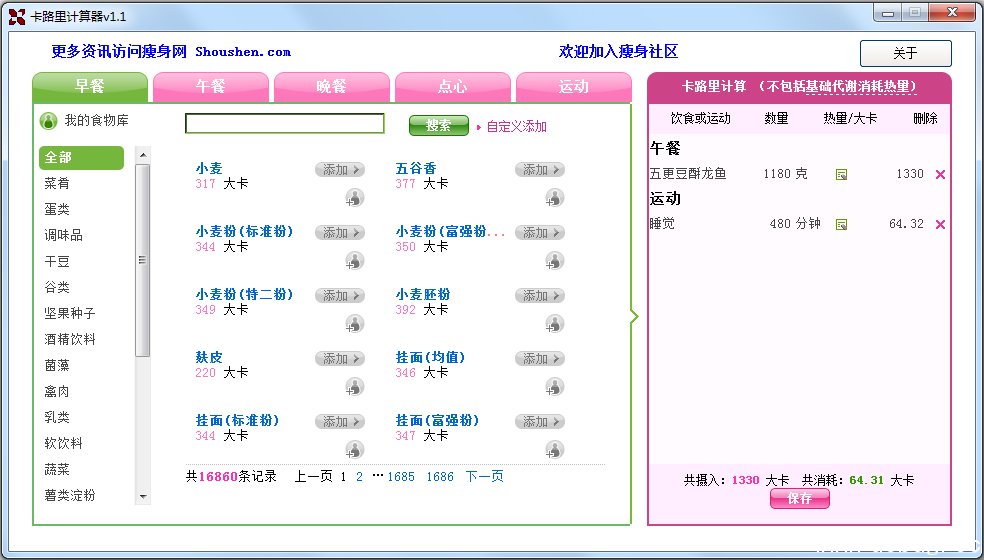Select the 蔬菜 category
984x560 pixels.
pos(57,470)
